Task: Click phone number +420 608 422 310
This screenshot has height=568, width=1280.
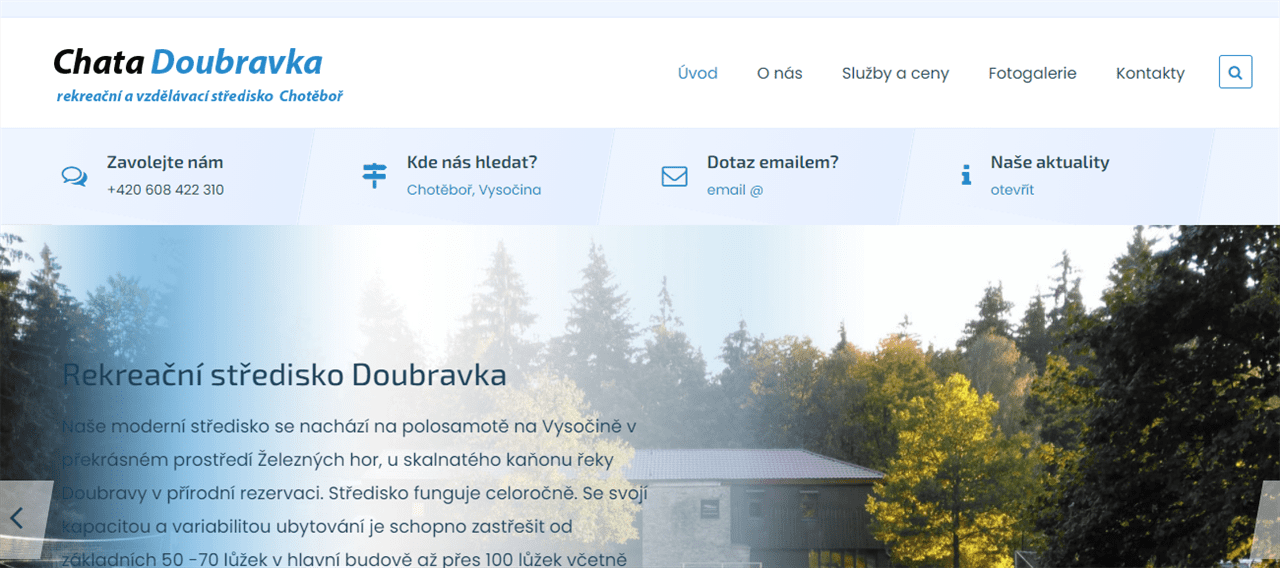Action: tap(165, 190)
